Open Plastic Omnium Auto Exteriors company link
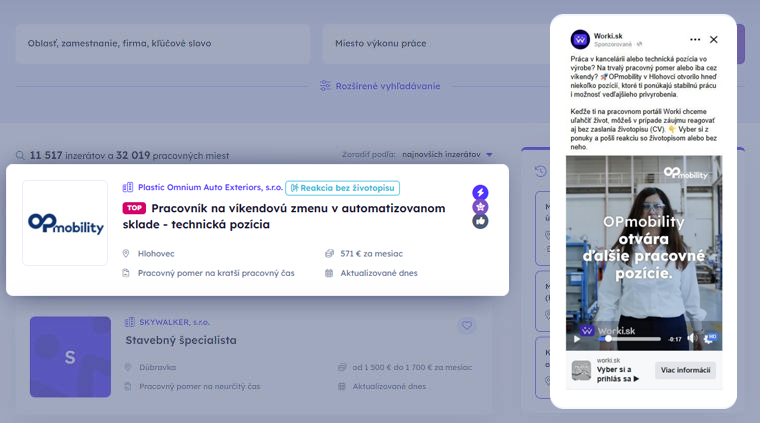 click(x=210, y=188)
